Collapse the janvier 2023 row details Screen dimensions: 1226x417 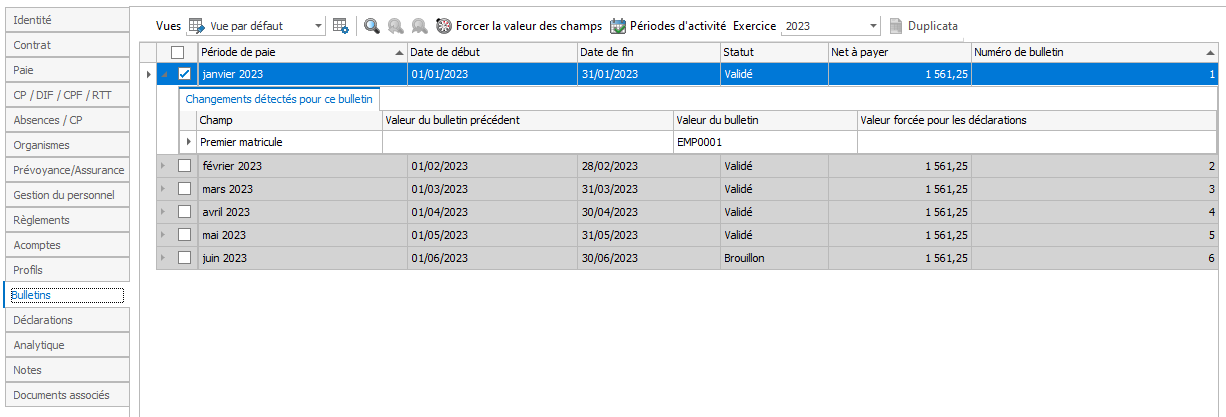165,74
